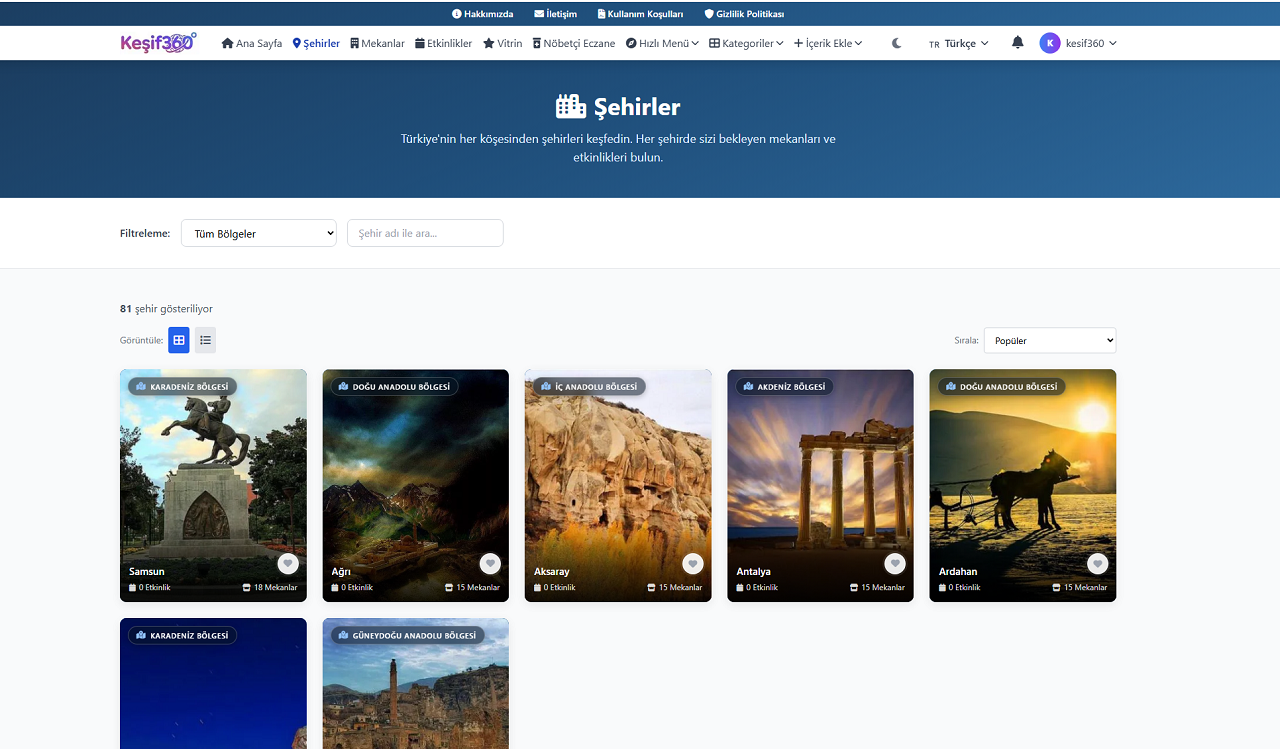Focus the city name search field
Viewport: 1280px width, 749px height.
pos(425,233)
